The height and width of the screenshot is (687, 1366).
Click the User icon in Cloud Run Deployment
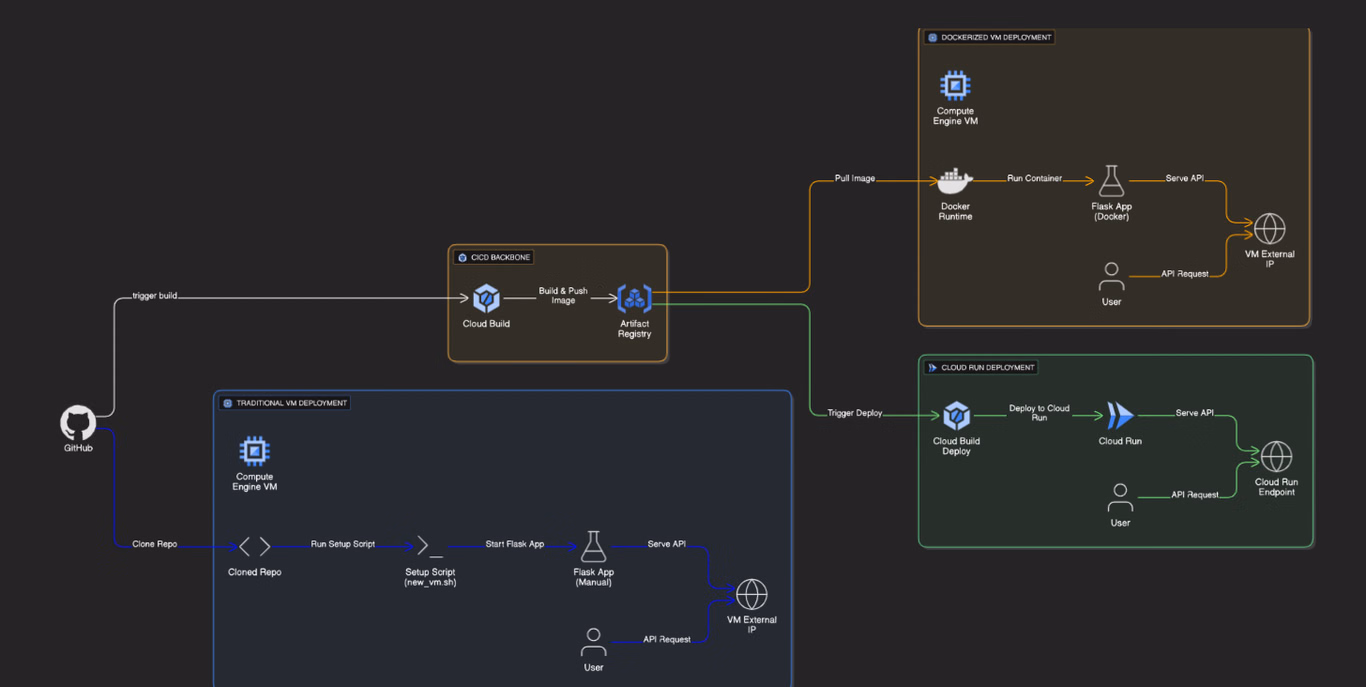click(x=1120, y=497)
